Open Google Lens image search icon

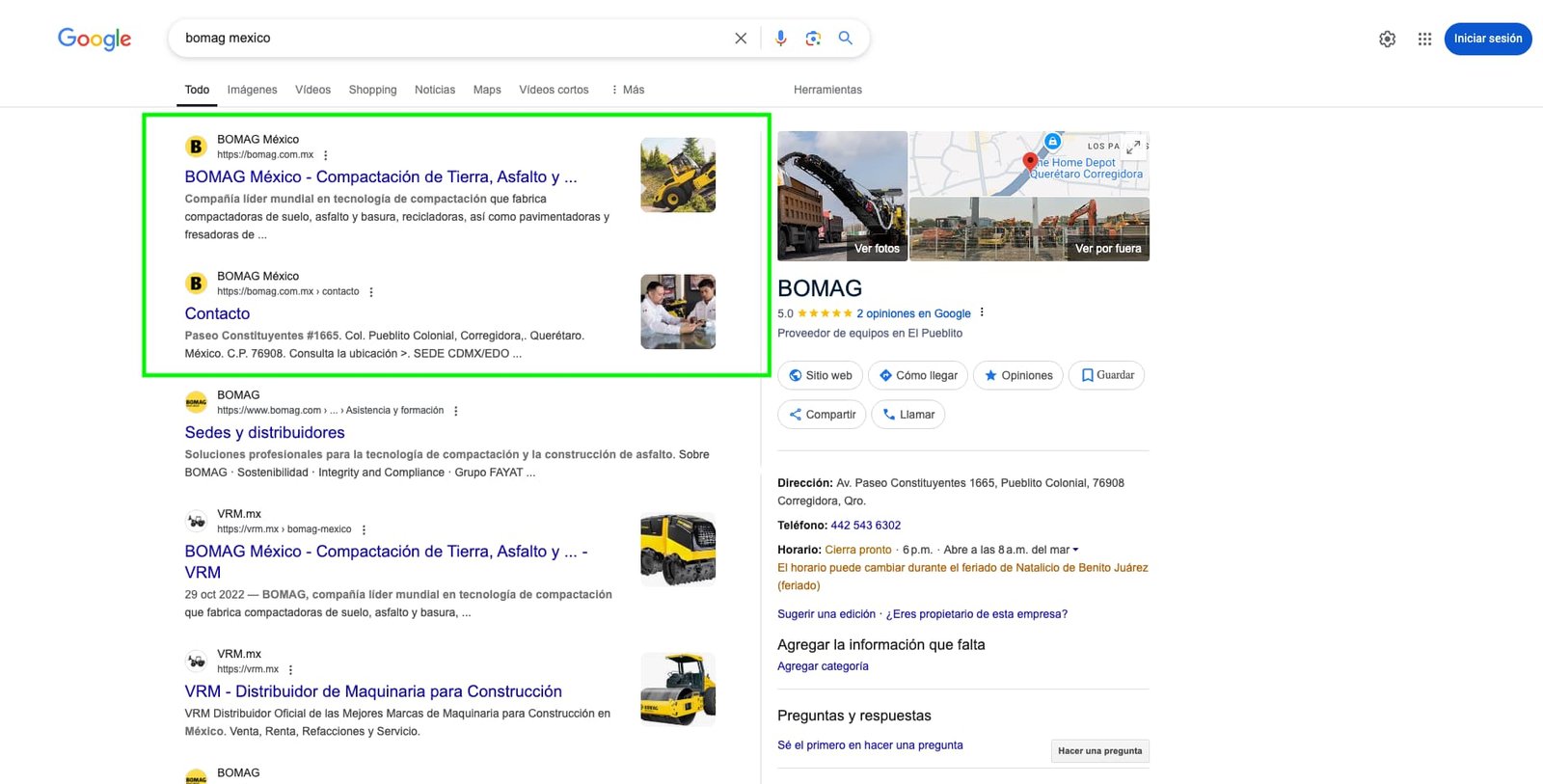(813, 39)
